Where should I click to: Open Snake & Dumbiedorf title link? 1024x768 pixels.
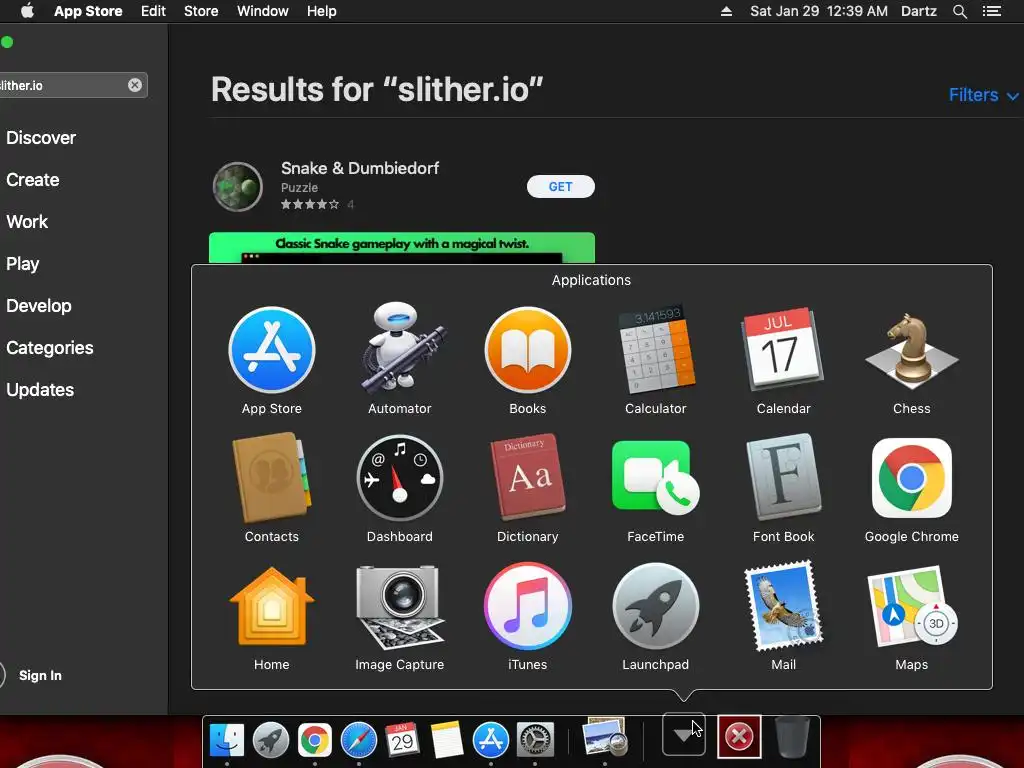360,168
